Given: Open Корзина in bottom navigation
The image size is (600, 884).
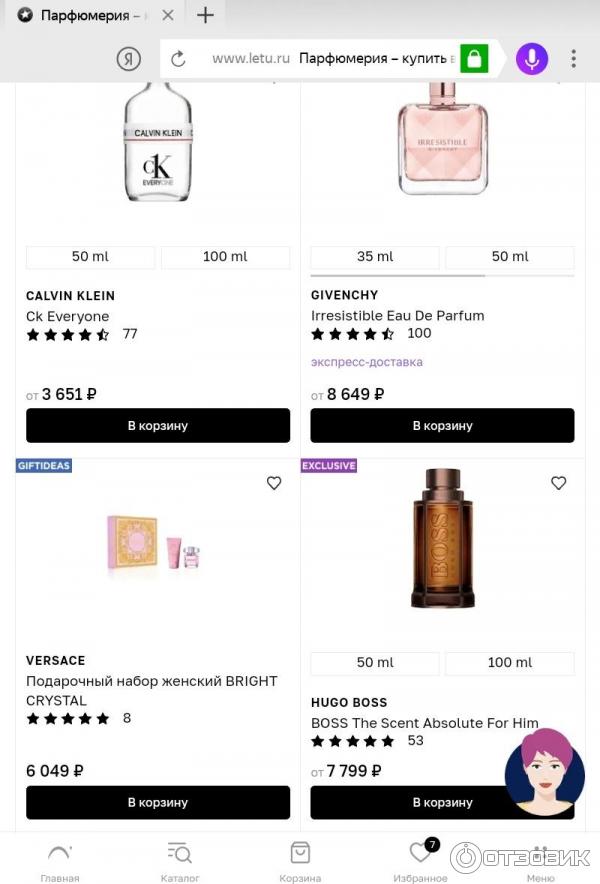Looking at the screenshot, I should click(x=300, y=862).
